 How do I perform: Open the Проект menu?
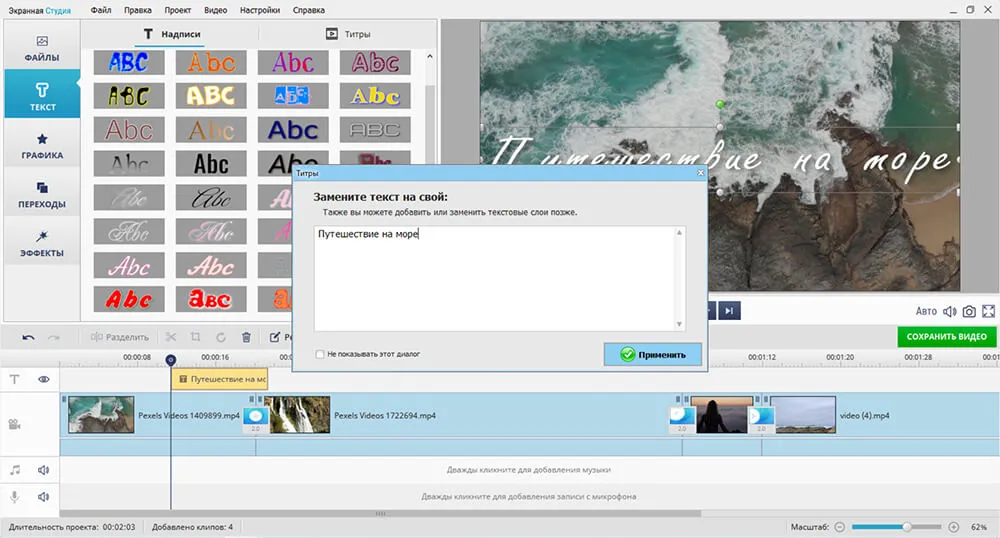click(x=177, y=10)
